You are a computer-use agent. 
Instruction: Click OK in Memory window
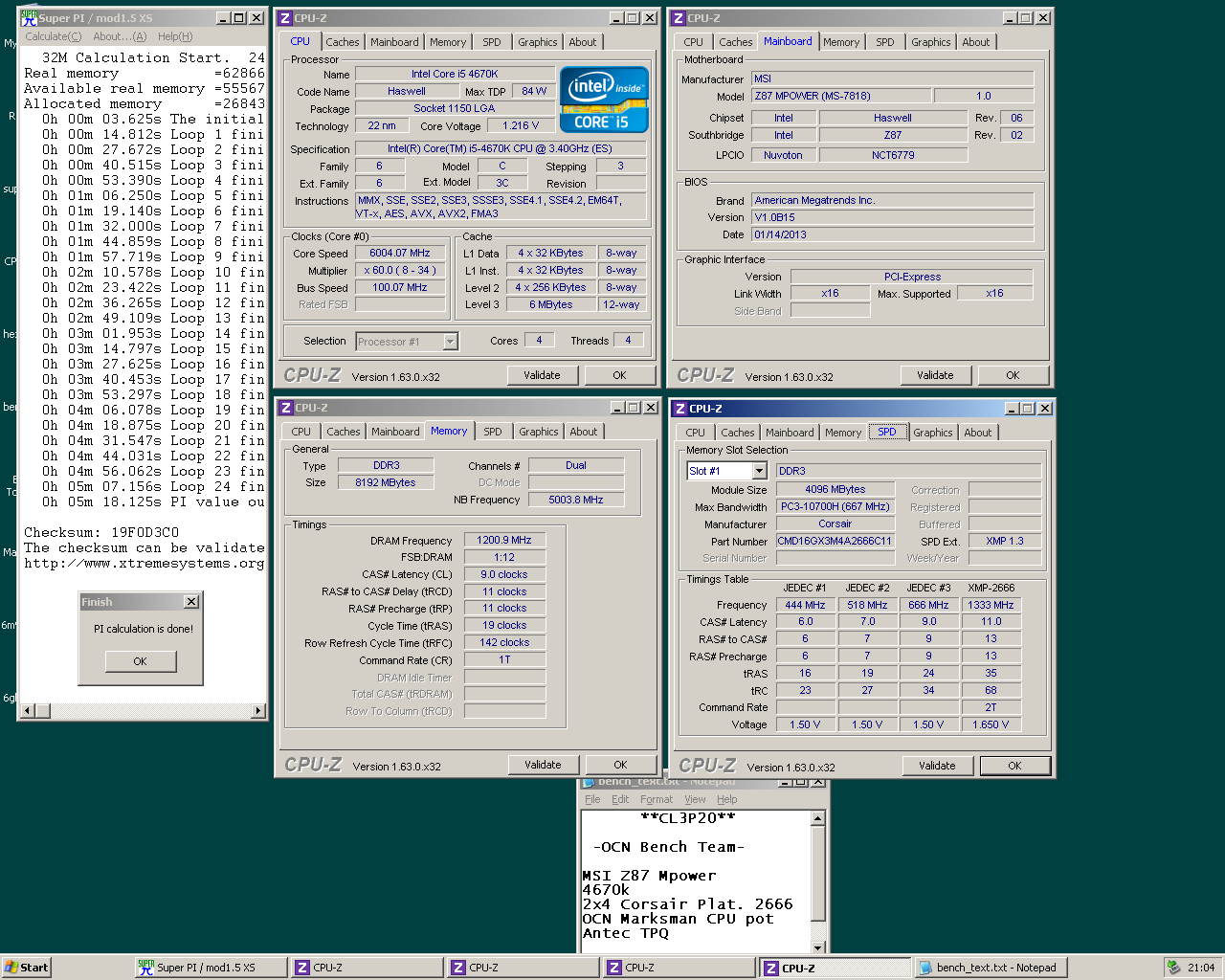tap(620, 765)
